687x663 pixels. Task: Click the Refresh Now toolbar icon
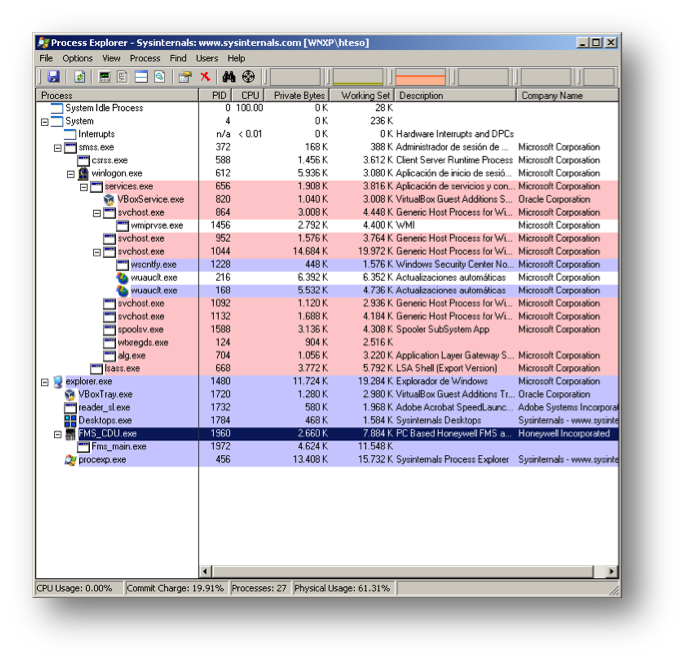click(x=79, y=77)
